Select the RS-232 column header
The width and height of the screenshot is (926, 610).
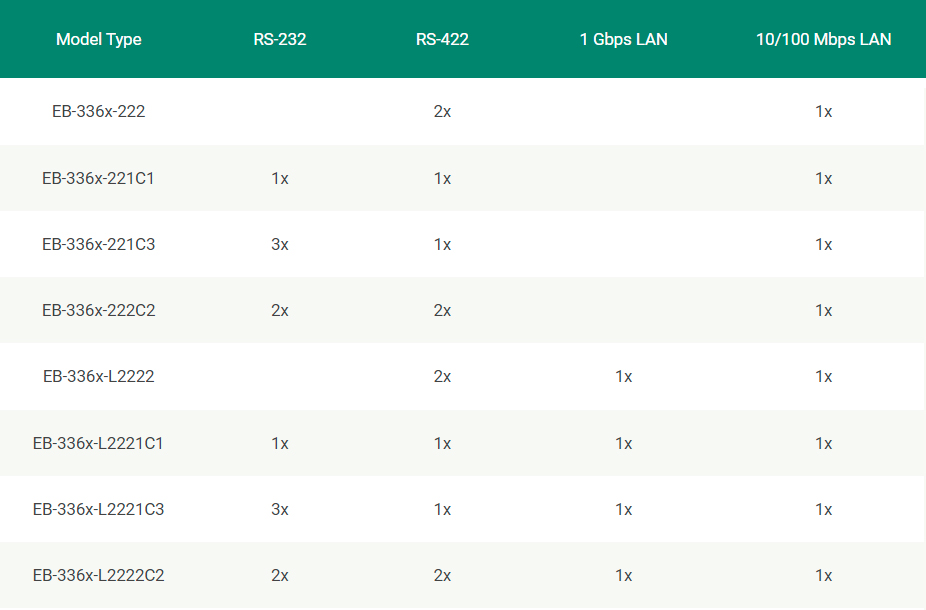coord(280,39)
